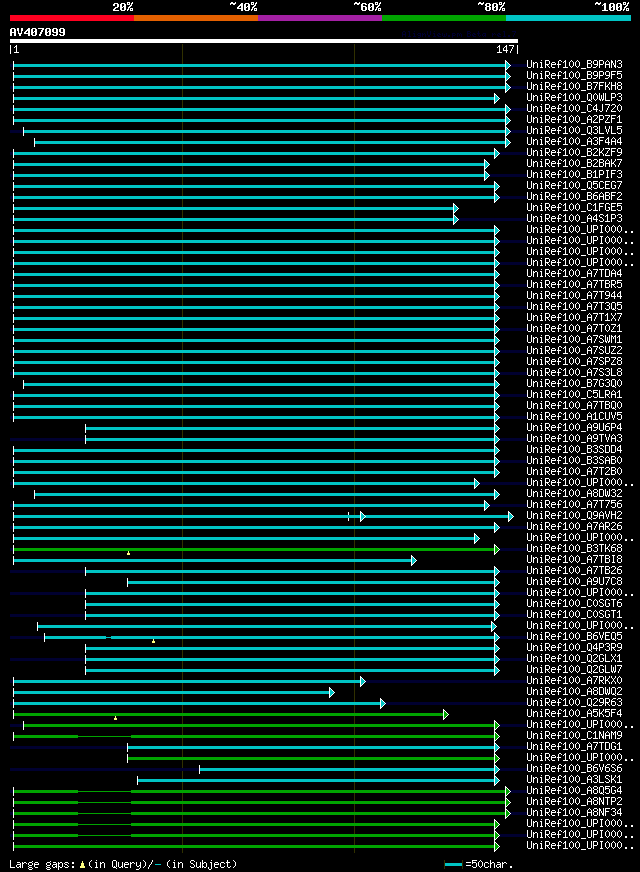Click the cyan alignment bar for A8DWQ2

tap(173, 693)
